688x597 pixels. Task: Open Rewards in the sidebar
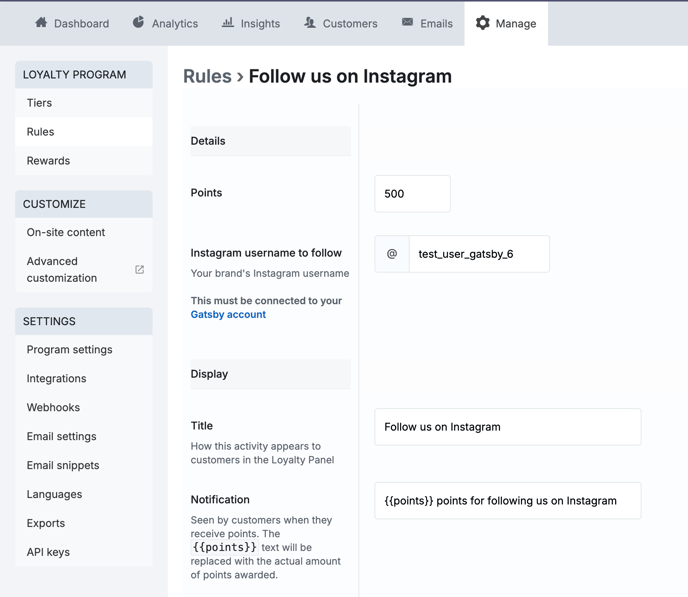click(84, 161)
